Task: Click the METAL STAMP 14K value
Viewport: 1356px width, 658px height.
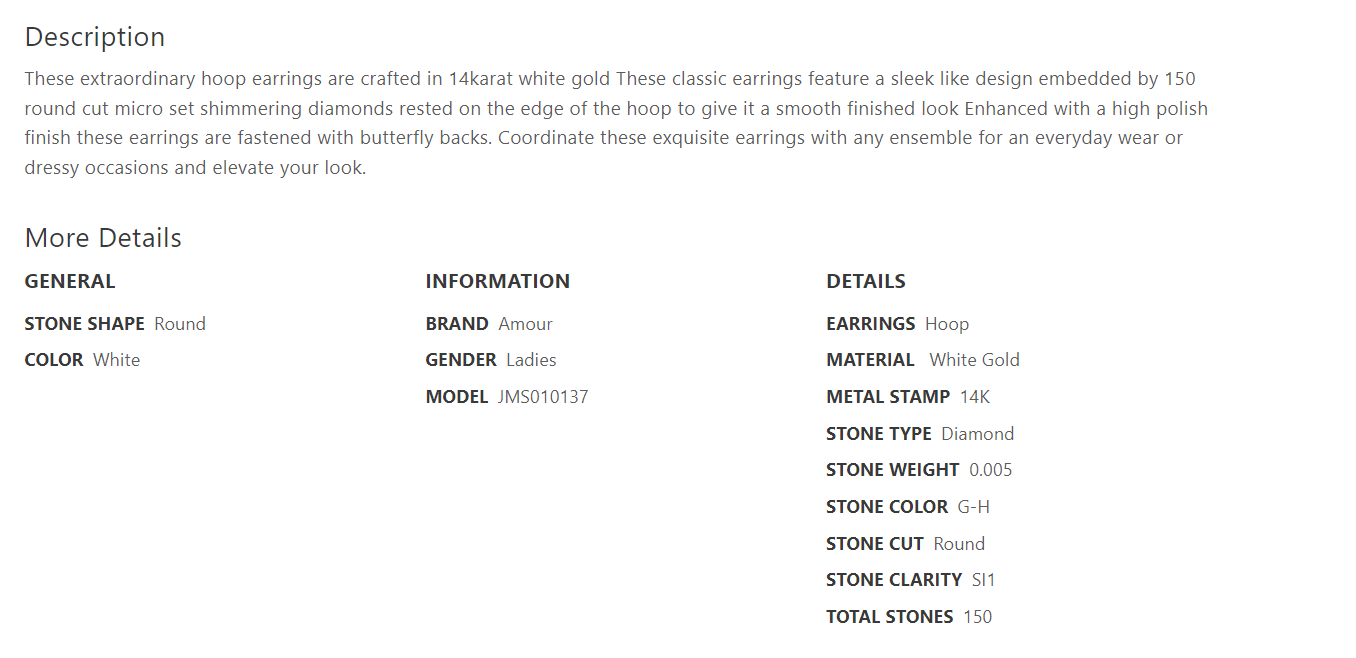Action: tap(974, 397)
